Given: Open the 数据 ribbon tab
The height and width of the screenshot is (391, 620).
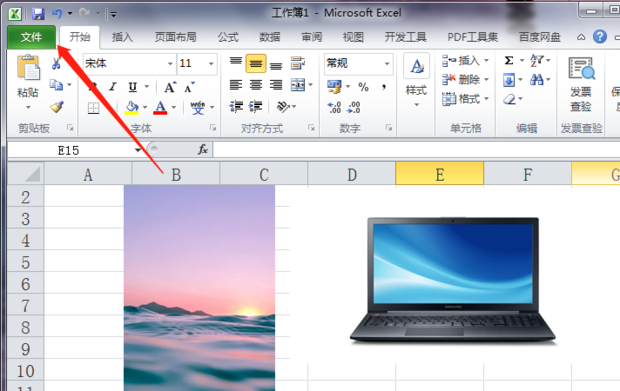Looking at the screenshot, I should 270,37.
